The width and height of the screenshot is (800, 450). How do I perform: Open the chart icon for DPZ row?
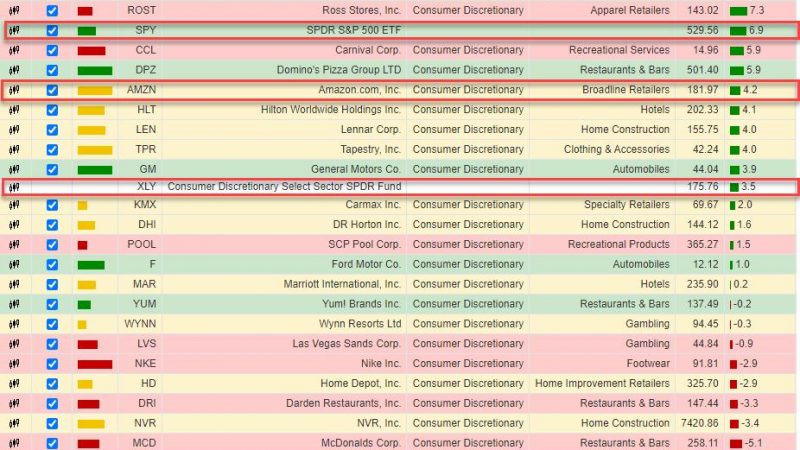click(14, 70)
